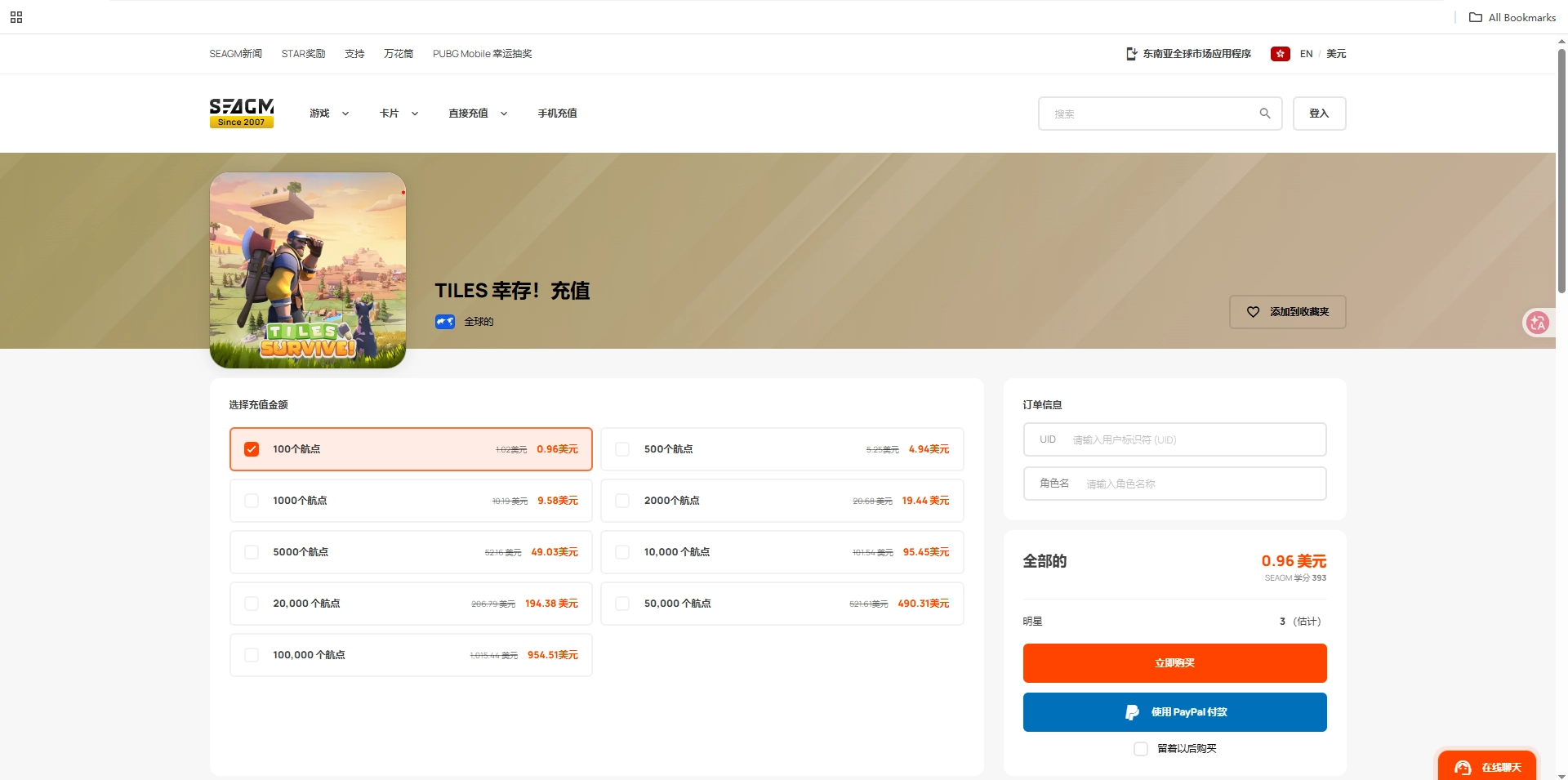Open All Bookmarks folder

point(1512,17)
